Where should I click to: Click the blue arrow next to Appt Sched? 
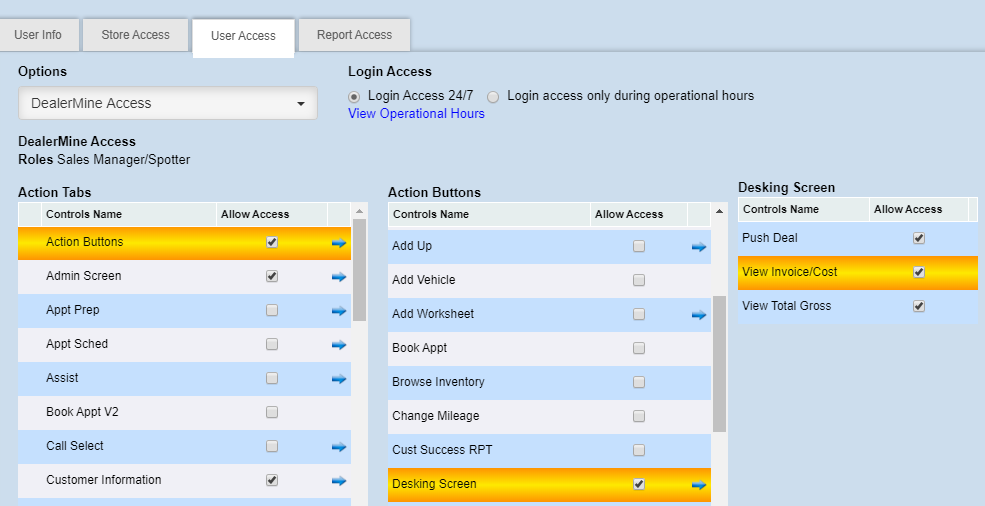coord(339,345)
